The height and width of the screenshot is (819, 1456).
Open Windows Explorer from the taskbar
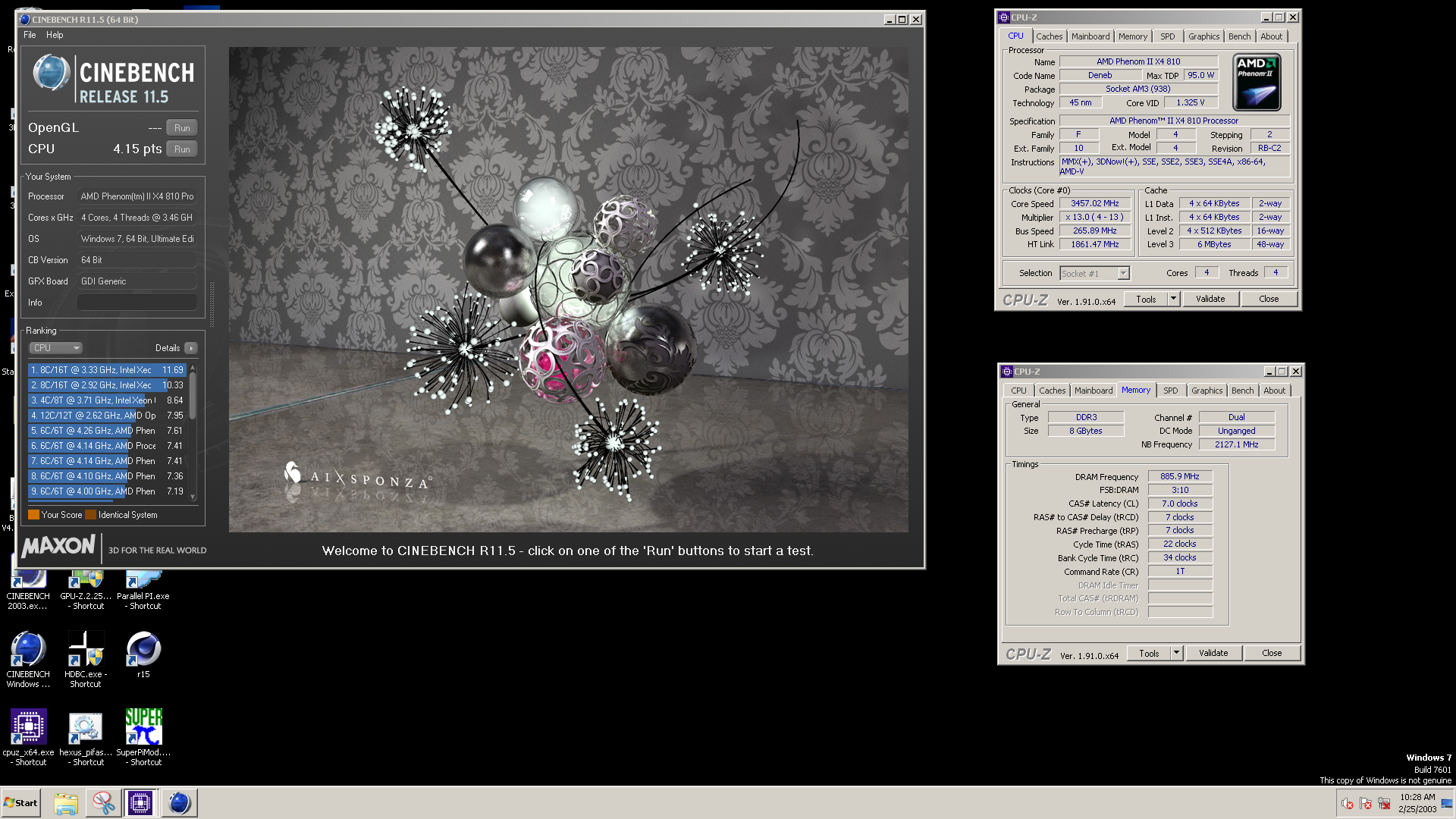click(x=66, y=803)
